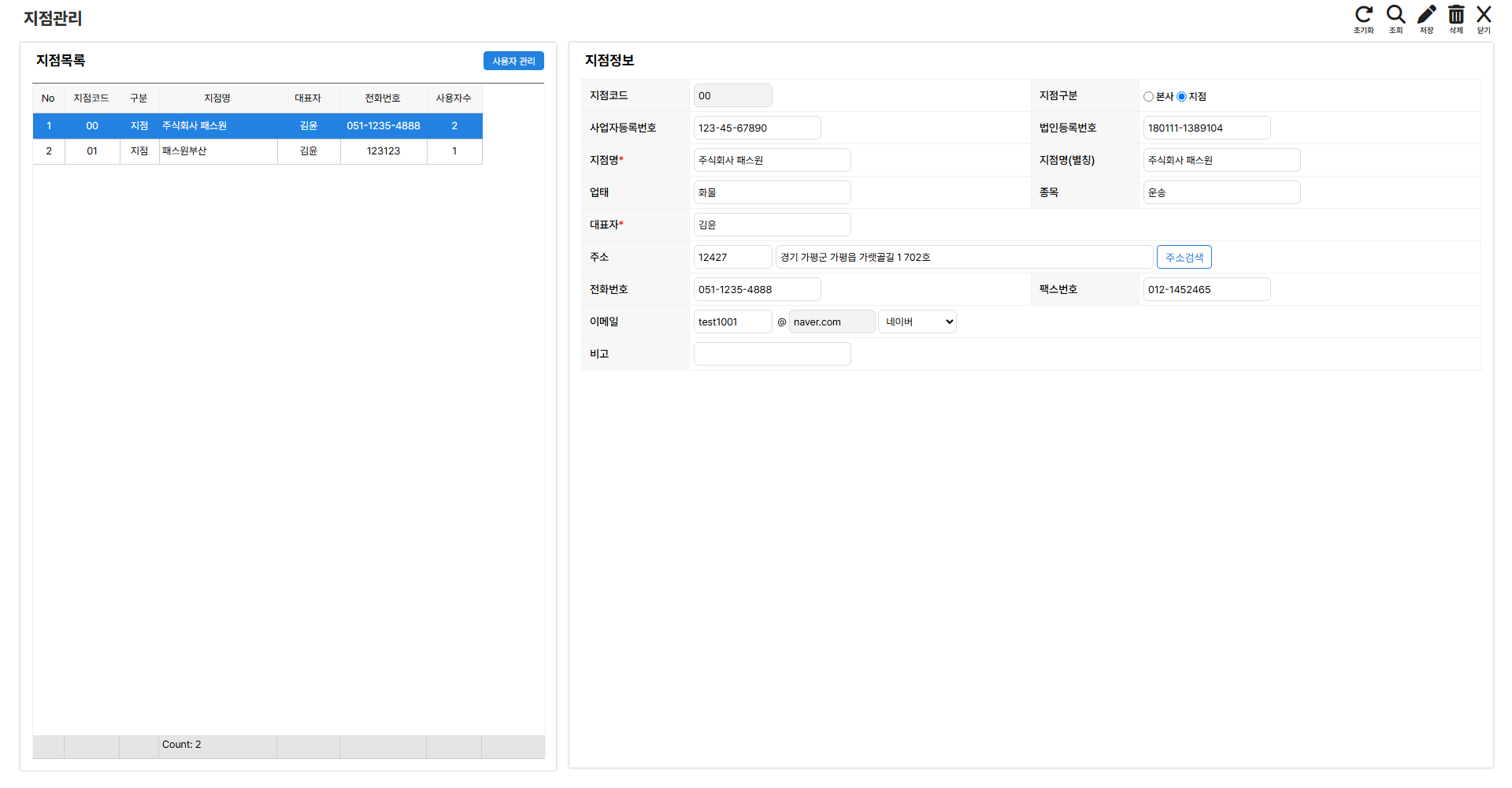Click the postal code field 12427
This screenshot has width=1512, height=788.
point(732,257)
